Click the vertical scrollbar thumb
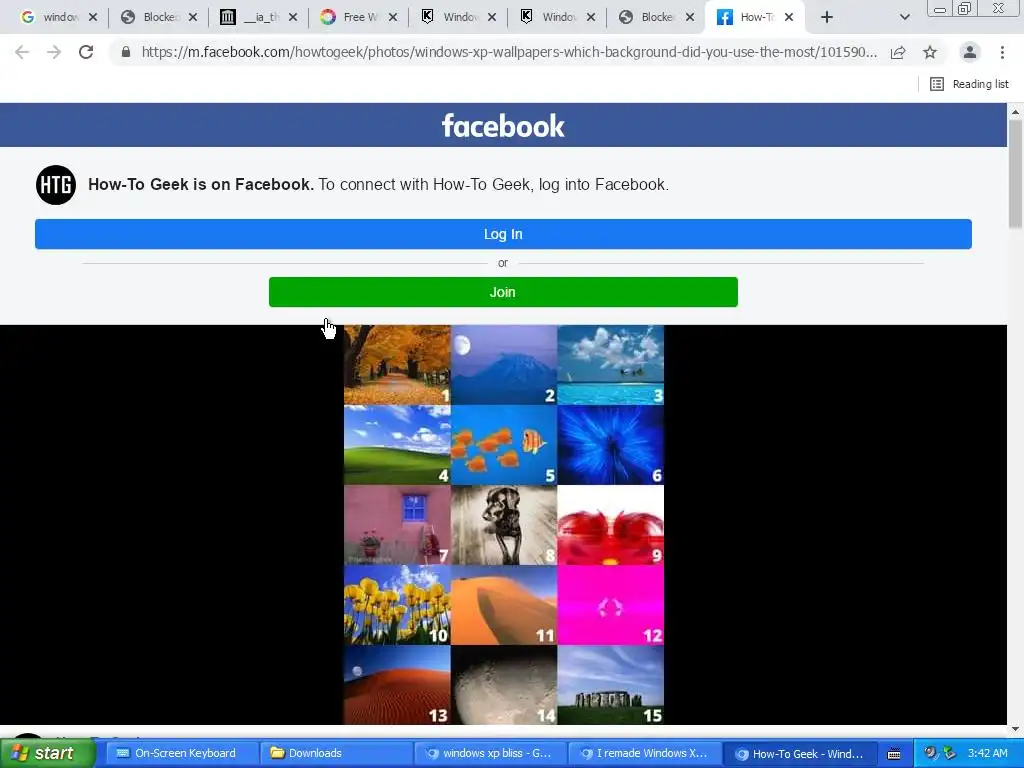 [x=1016, y=174]
